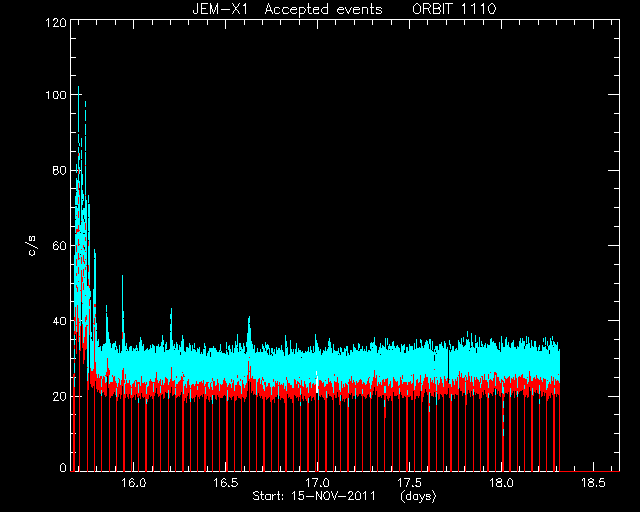Click the 'ORBIT 1110' label in title

[x=454, y=9]
